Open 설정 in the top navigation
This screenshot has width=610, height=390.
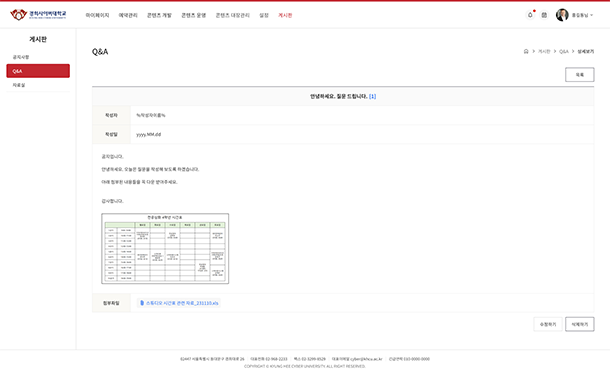click(x=264, y=15)
